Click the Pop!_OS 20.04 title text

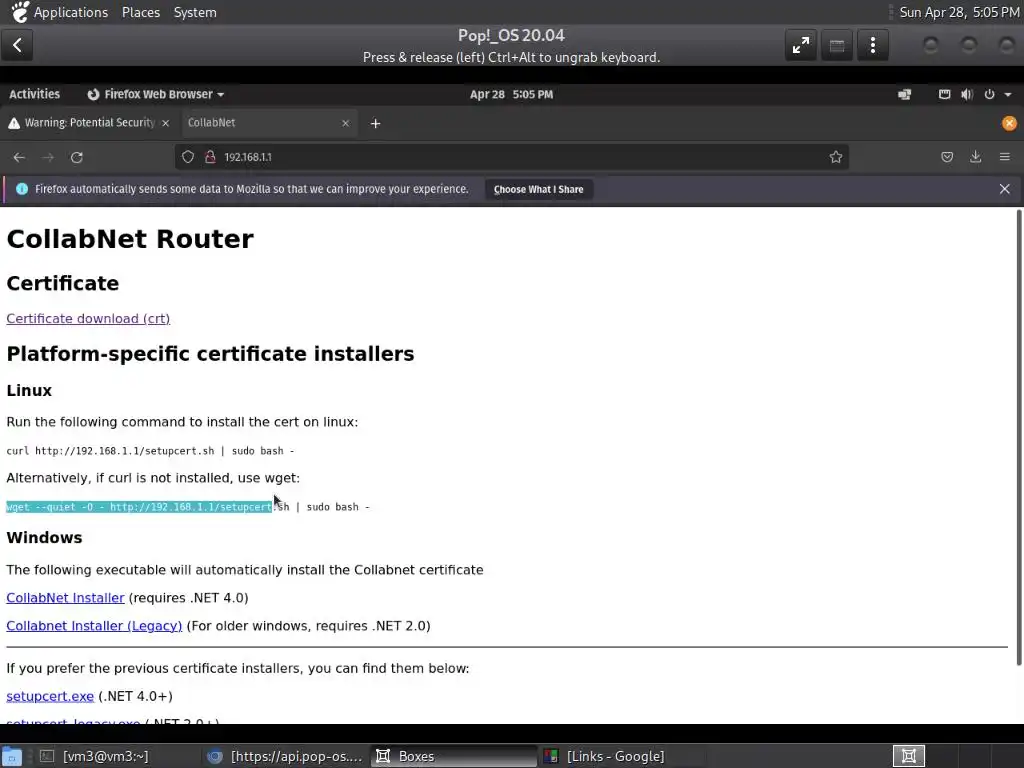pyautogui.click(x=511, y=35)
